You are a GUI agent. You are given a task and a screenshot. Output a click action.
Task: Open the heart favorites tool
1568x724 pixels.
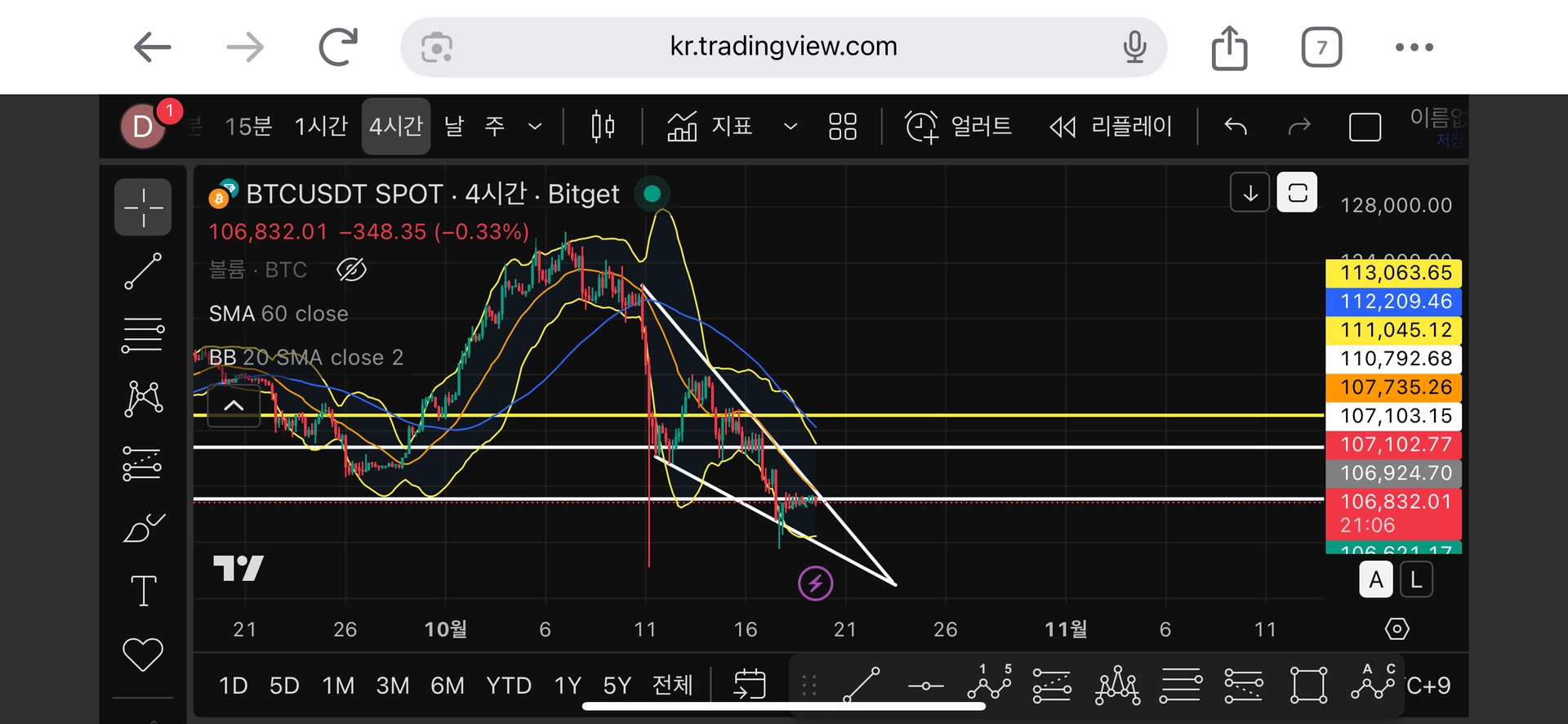click(143, 655)
